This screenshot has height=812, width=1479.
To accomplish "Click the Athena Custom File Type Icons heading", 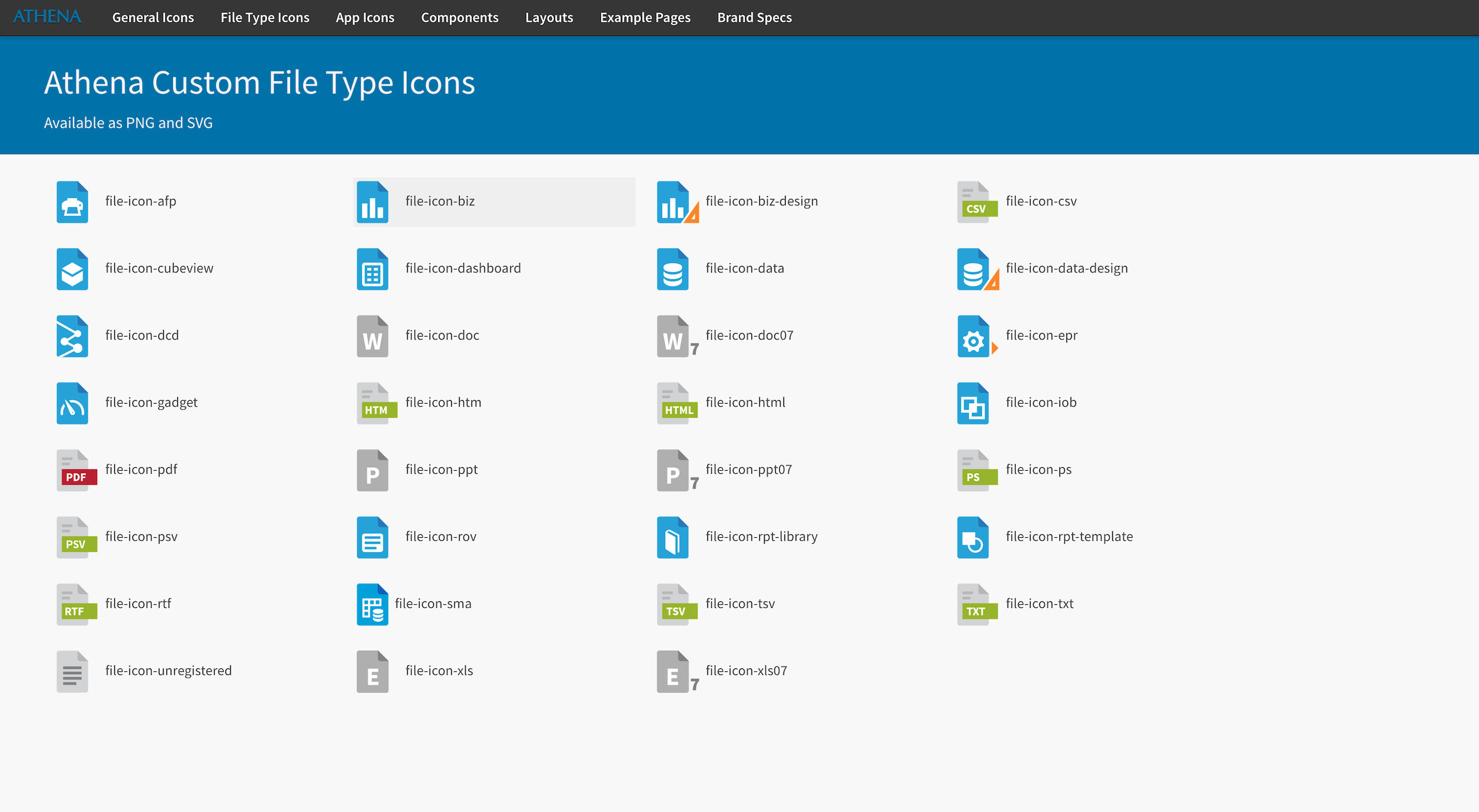I will tap(260, 82).
